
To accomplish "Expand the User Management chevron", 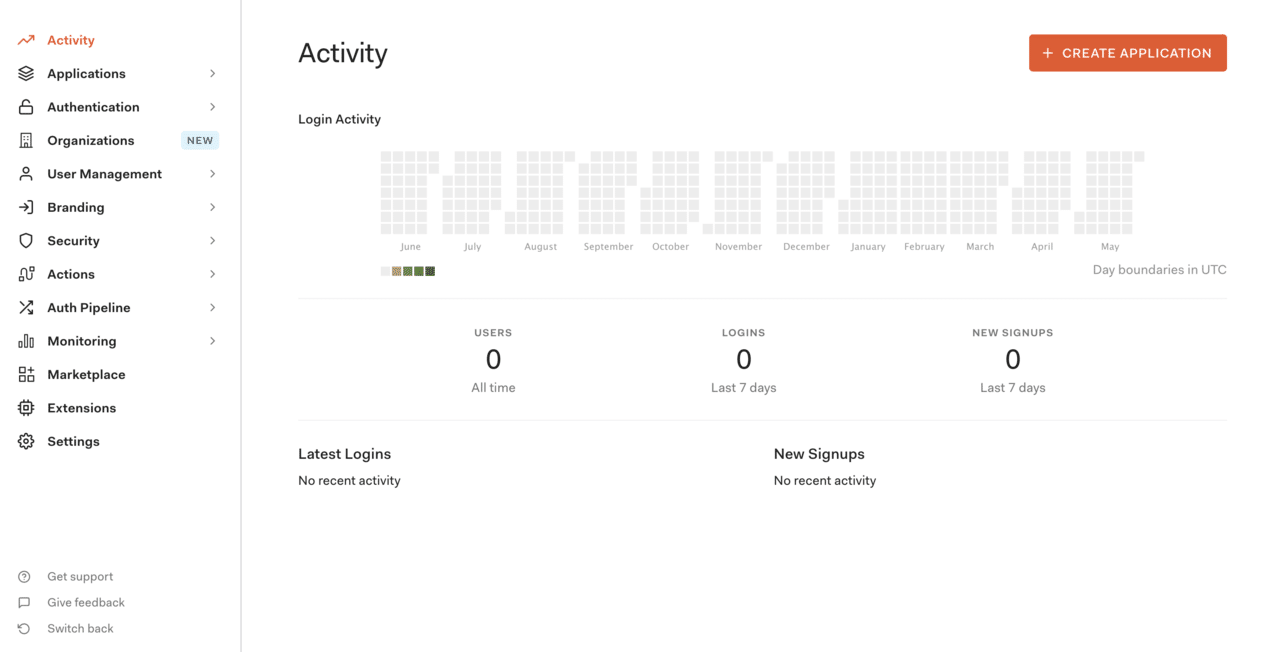I will pos(213,174).
